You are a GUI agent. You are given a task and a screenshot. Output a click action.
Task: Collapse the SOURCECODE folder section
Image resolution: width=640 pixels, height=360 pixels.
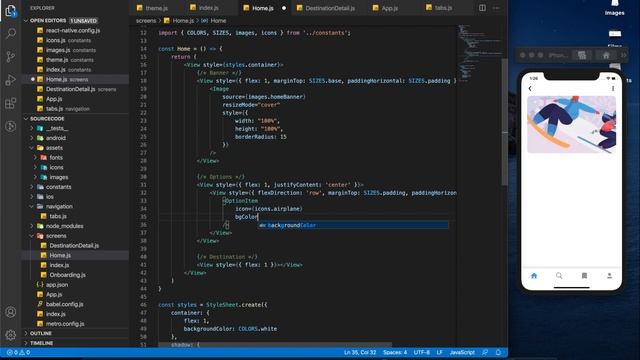47,118
